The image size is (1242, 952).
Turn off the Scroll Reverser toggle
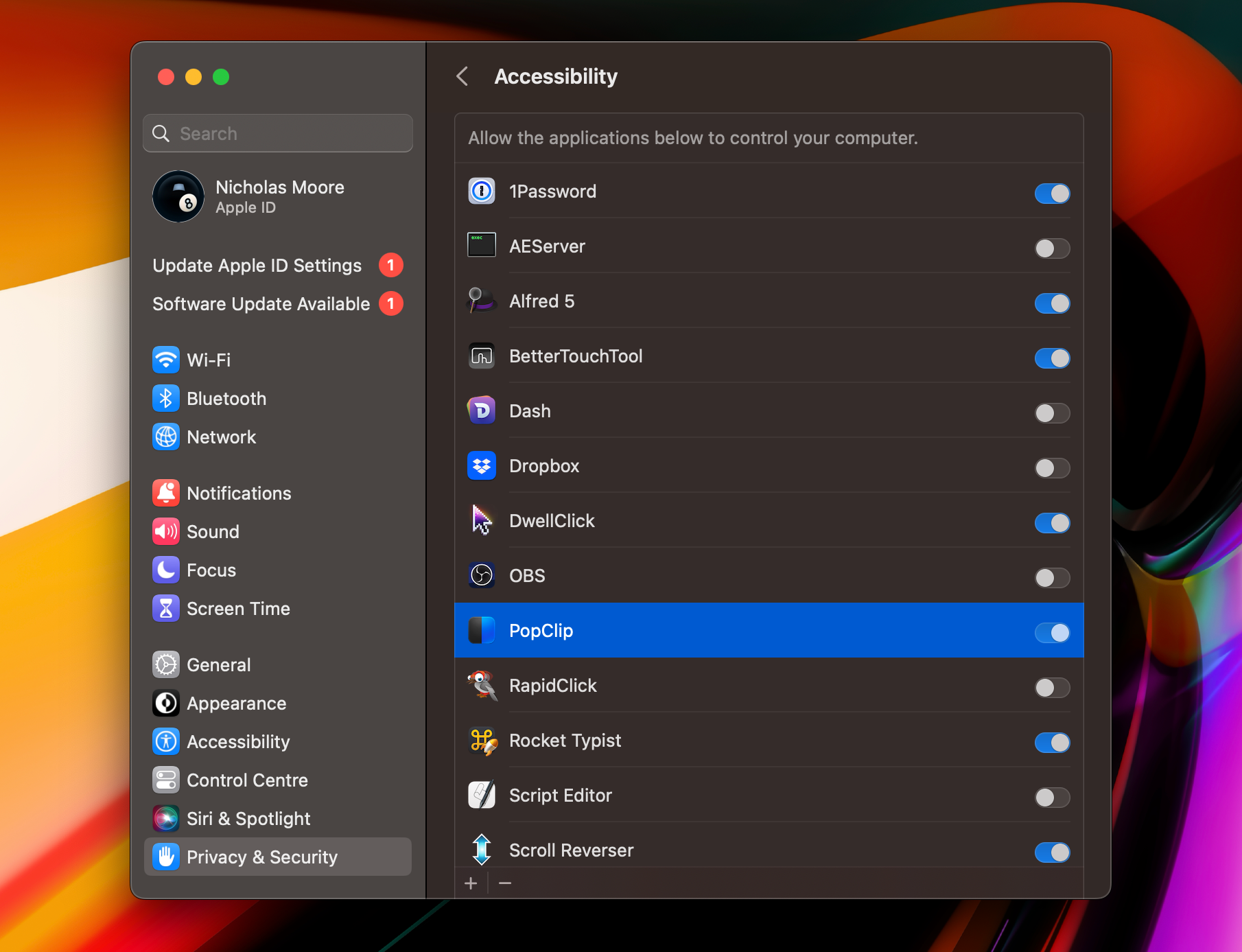point(1052,852)
